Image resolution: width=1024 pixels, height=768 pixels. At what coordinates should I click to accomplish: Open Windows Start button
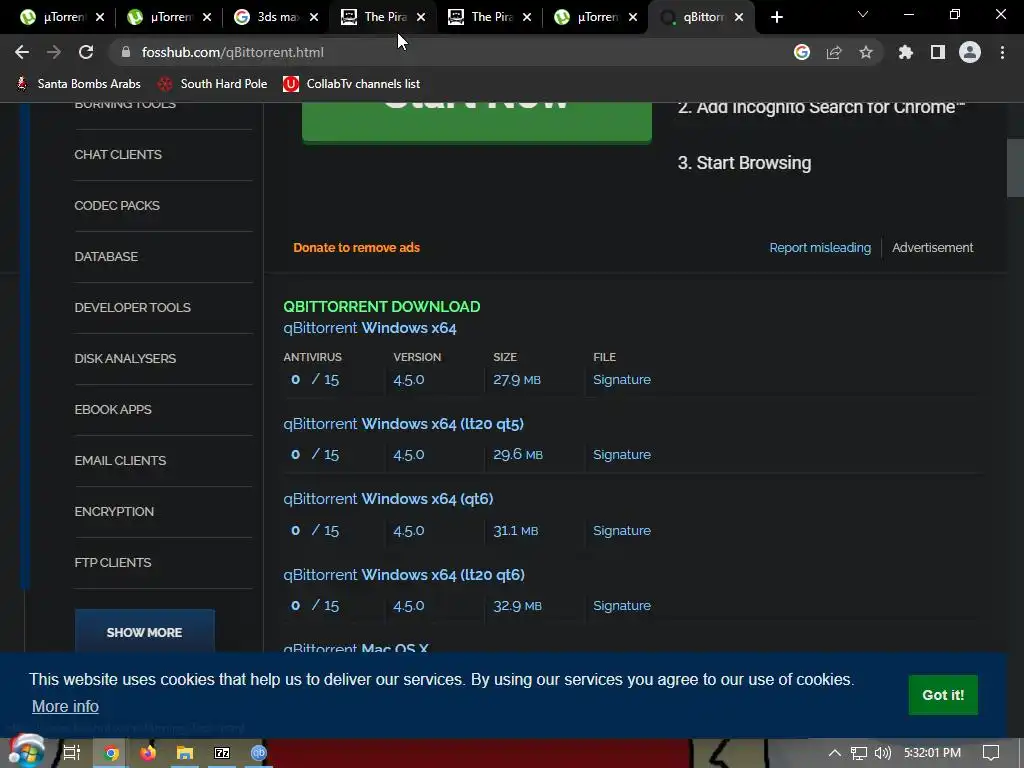point(26,752)
